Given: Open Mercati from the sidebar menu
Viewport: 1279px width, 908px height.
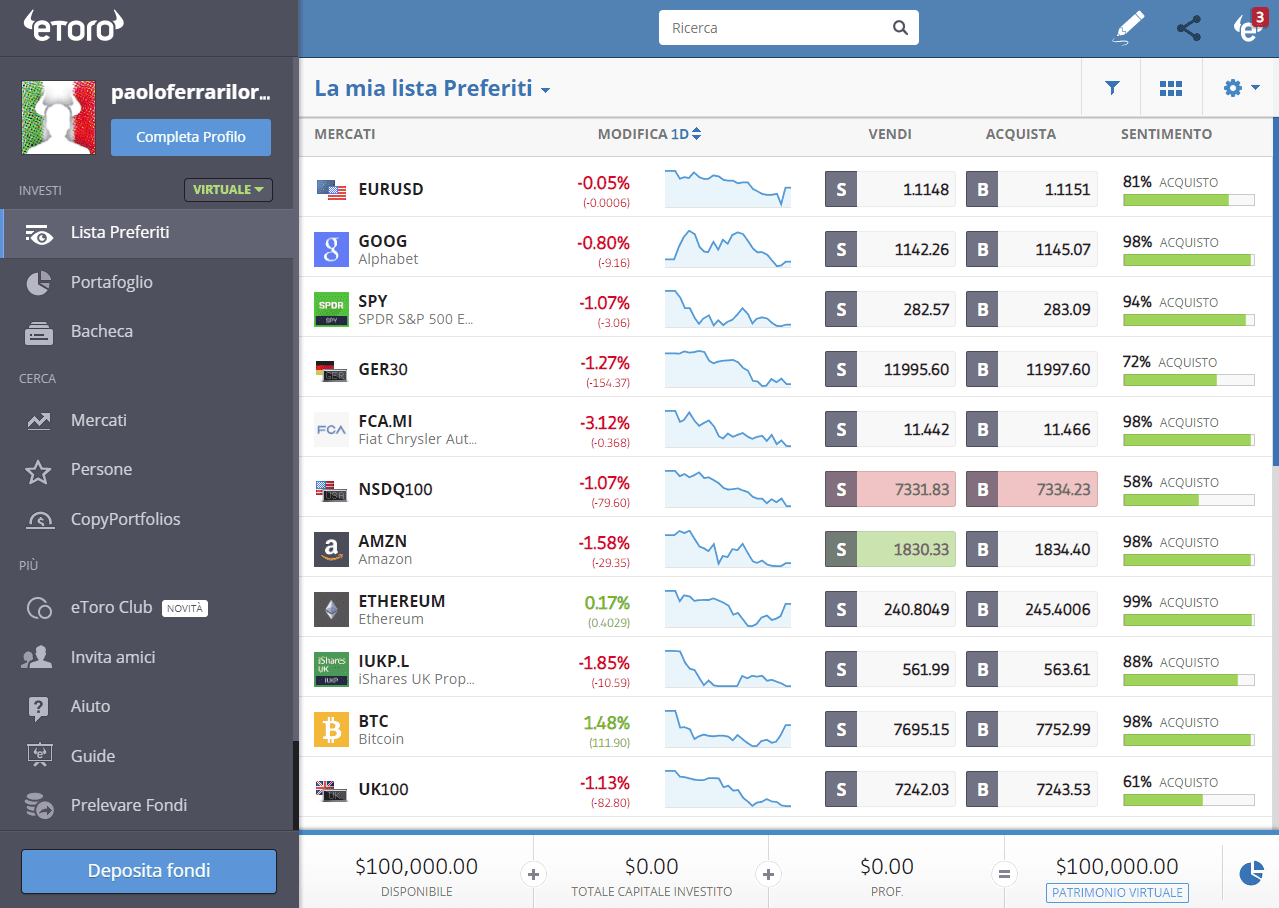Looking at the screenshot, I should pyautogui.click(x=98, y=420).
